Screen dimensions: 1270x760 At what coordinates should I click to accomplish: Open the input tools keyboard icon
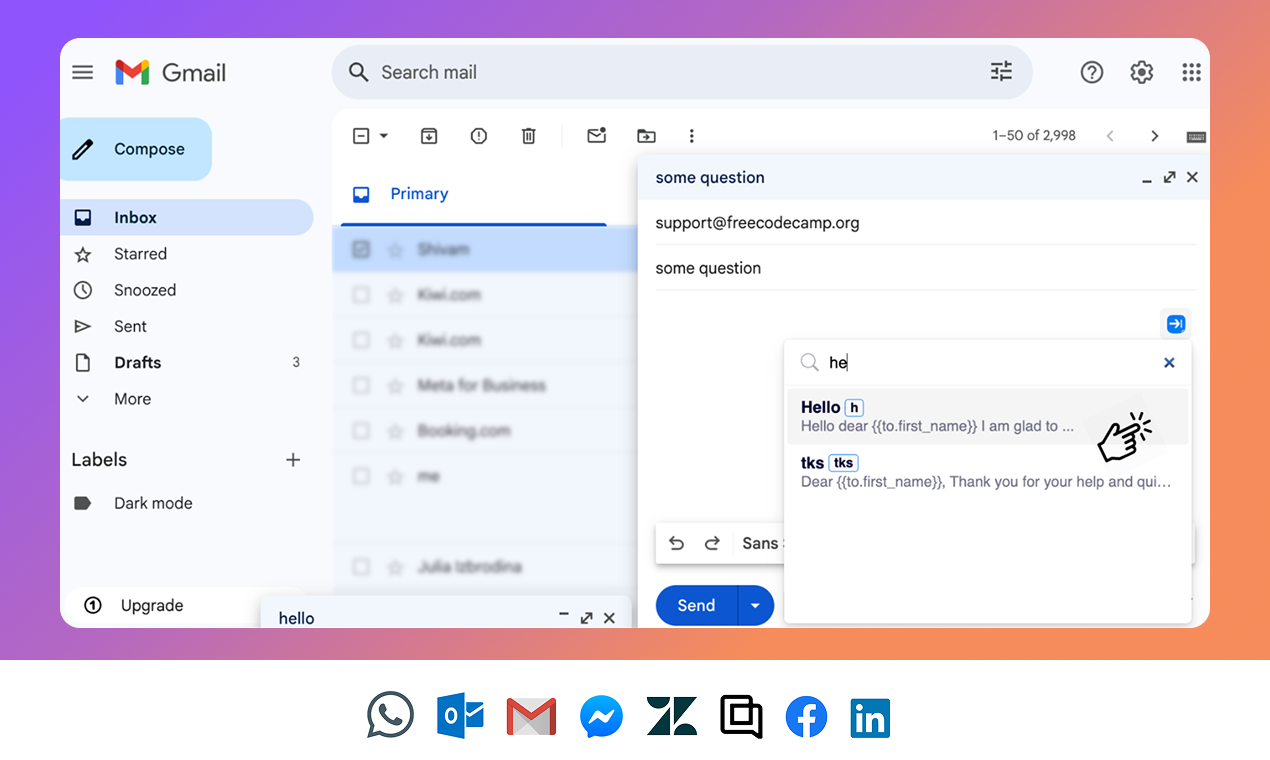point(1196,137)
